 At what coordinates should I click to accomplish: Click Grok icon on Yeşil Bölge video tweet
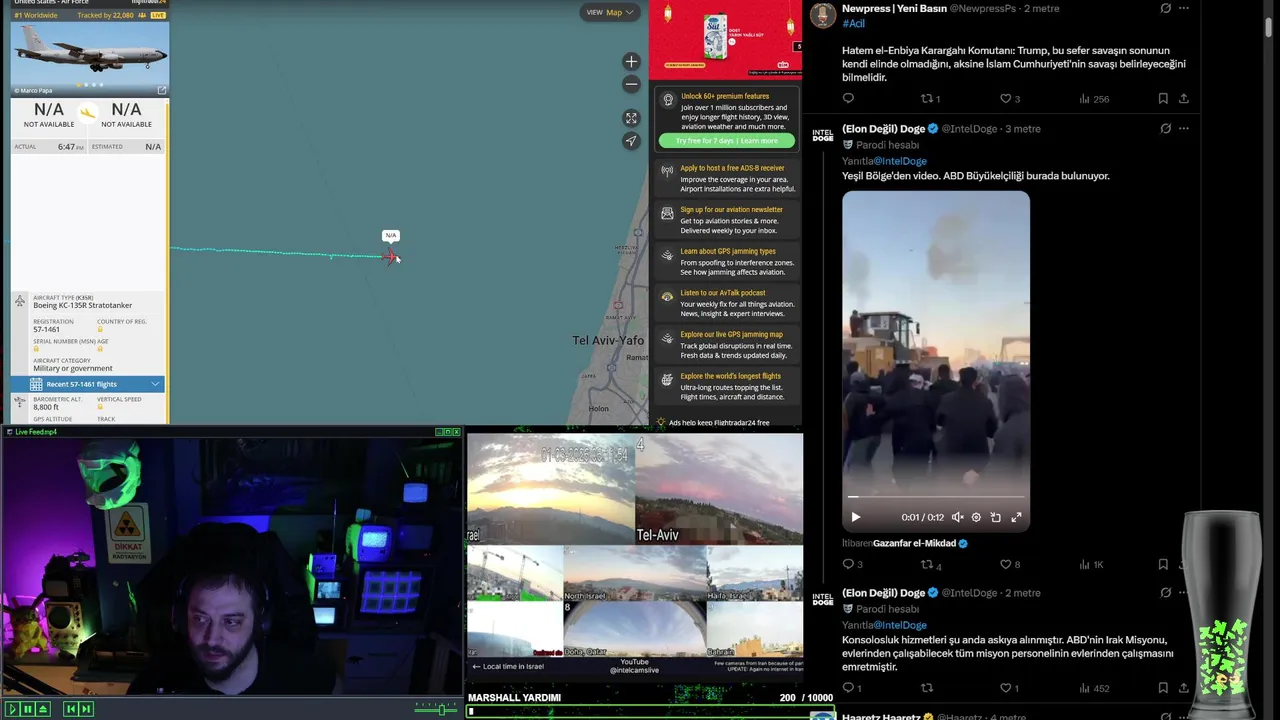click(1165, 128)
